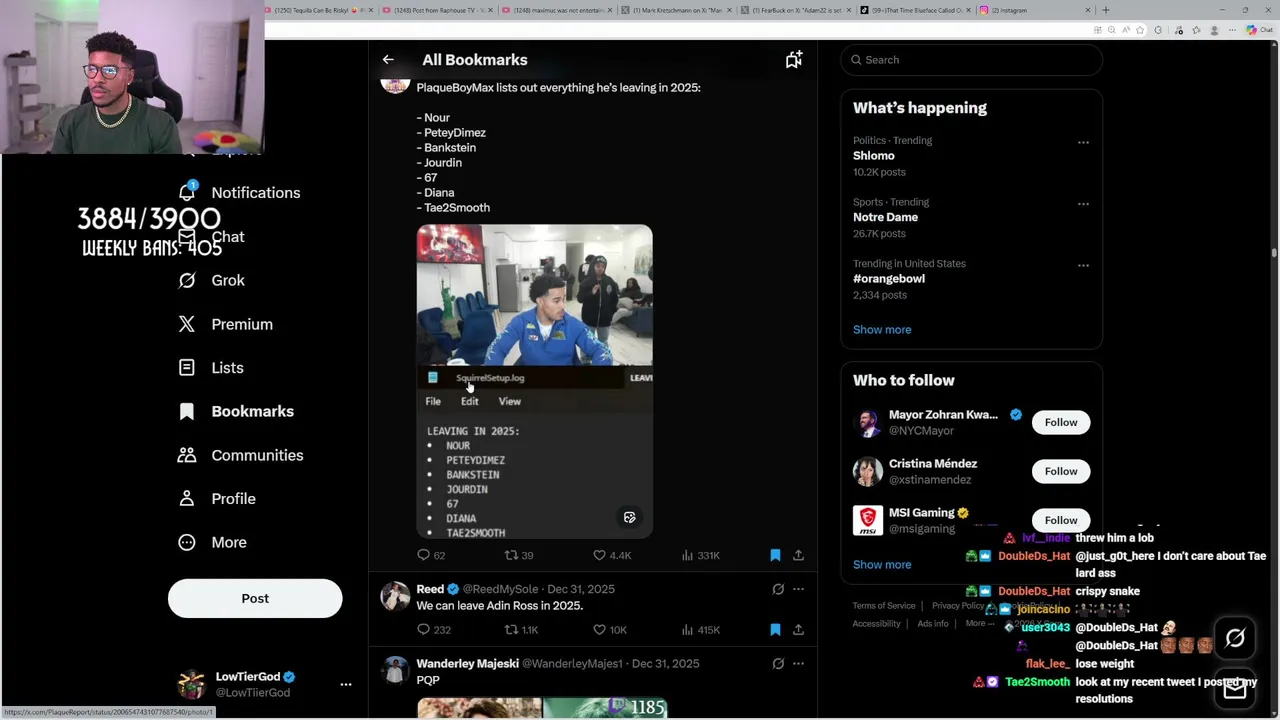Open a new browser tab
The height and width of the screenshot is (720, 1280).
coord(1105,10)
